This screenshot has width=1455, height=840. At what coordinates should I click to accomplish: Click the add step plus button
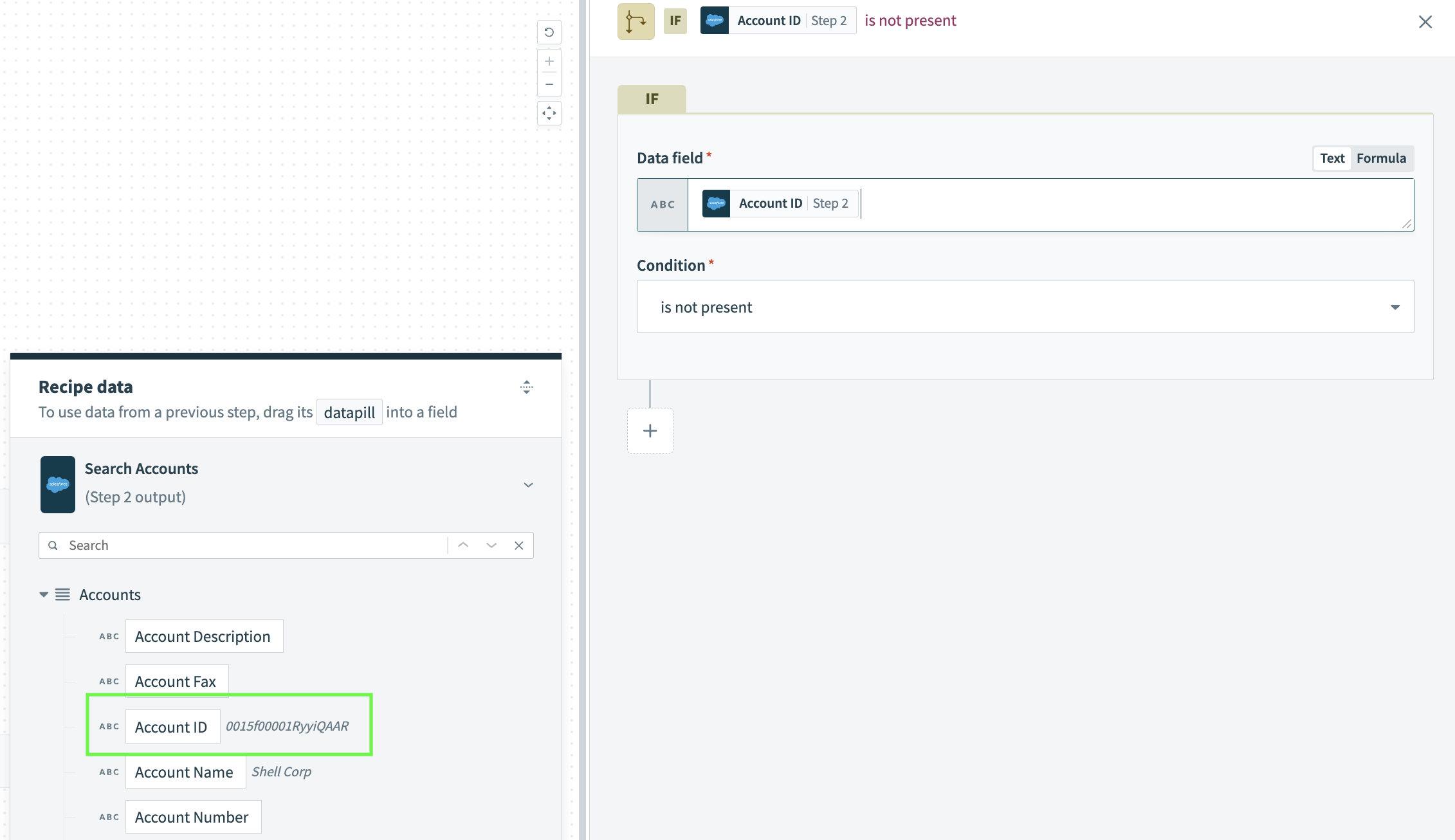650,431
